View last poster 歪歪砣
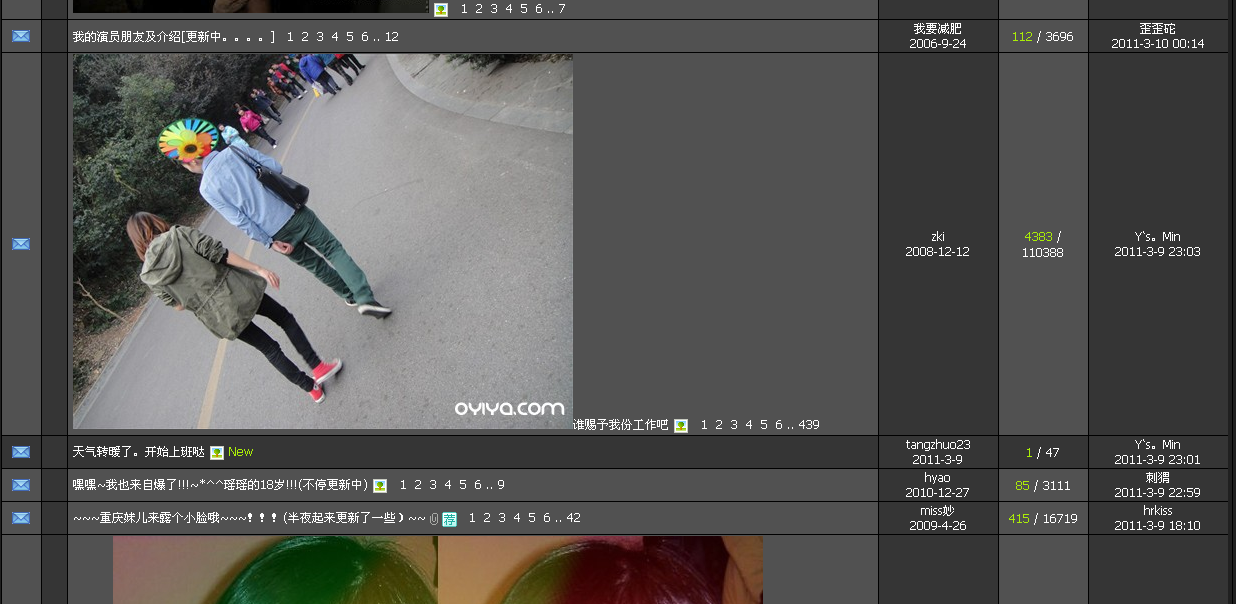The height and width of the screenshot is (604, 1236). coord(1158,29)
